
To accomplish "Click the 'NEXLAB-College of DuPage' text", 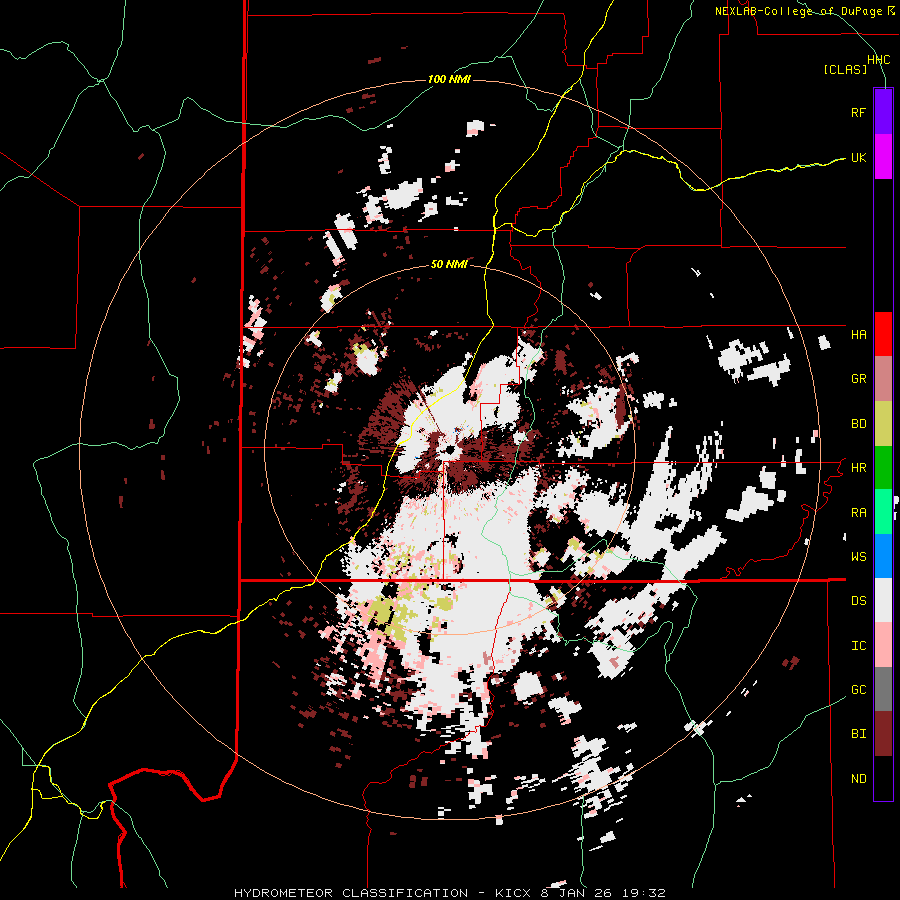I will coord(798,11).
